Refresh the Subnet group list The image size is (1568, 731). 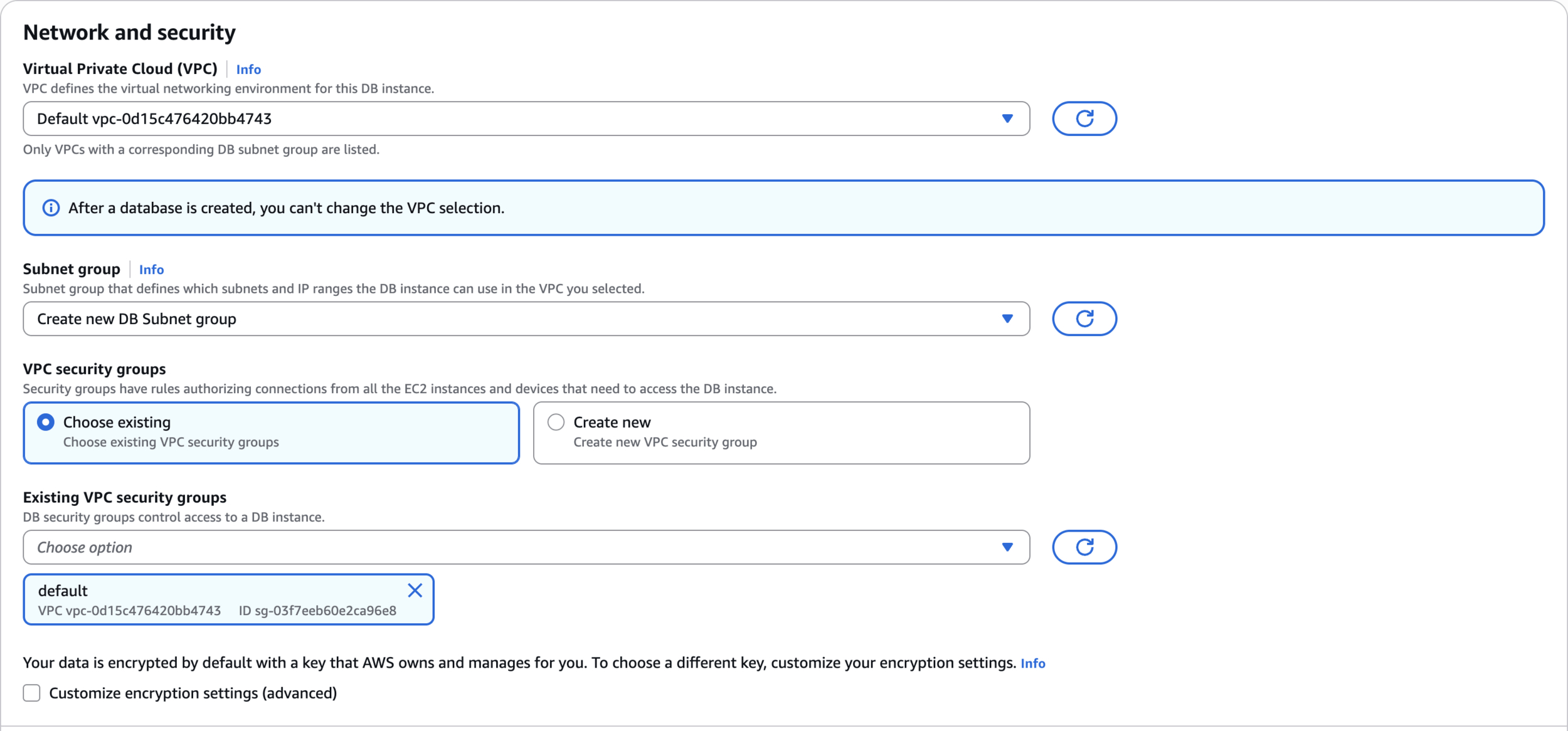[x=1084, y=318]
